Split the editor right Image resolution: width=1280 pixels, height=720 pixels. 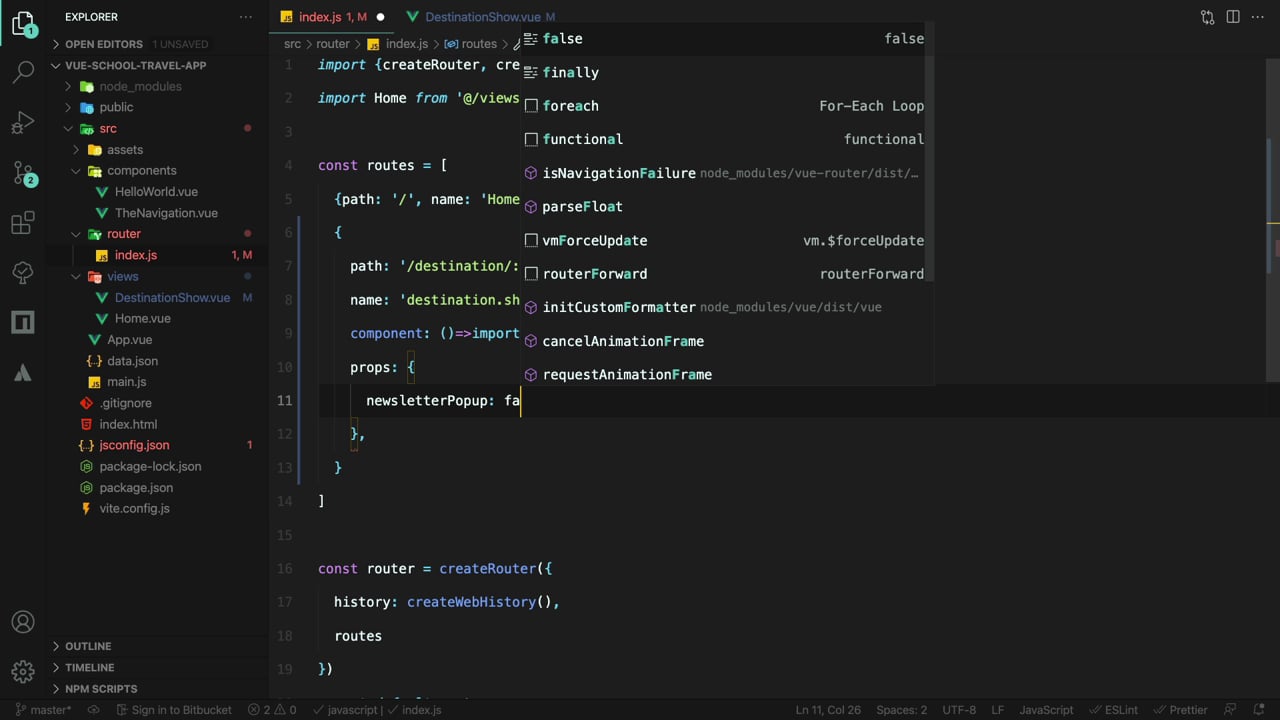(x=1233, y=17)
